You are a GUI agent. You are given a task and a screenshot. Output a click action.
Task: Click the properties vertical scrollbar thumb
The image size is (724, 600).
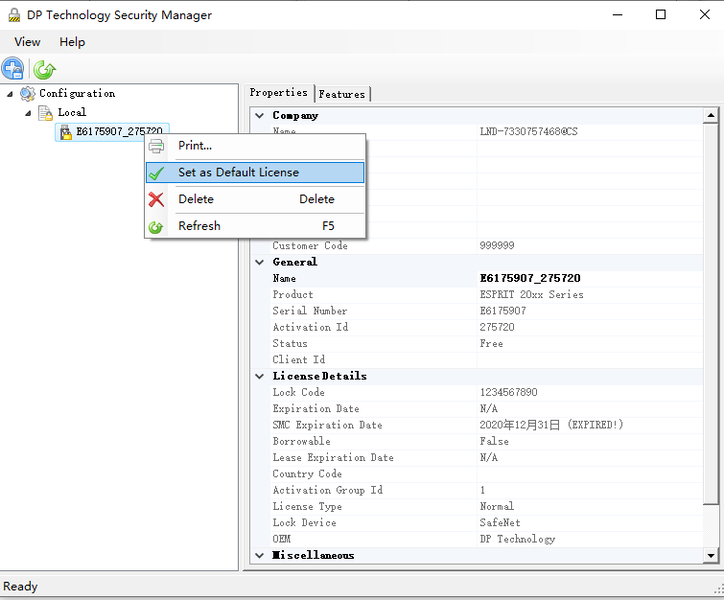click(x=711, y=314)
